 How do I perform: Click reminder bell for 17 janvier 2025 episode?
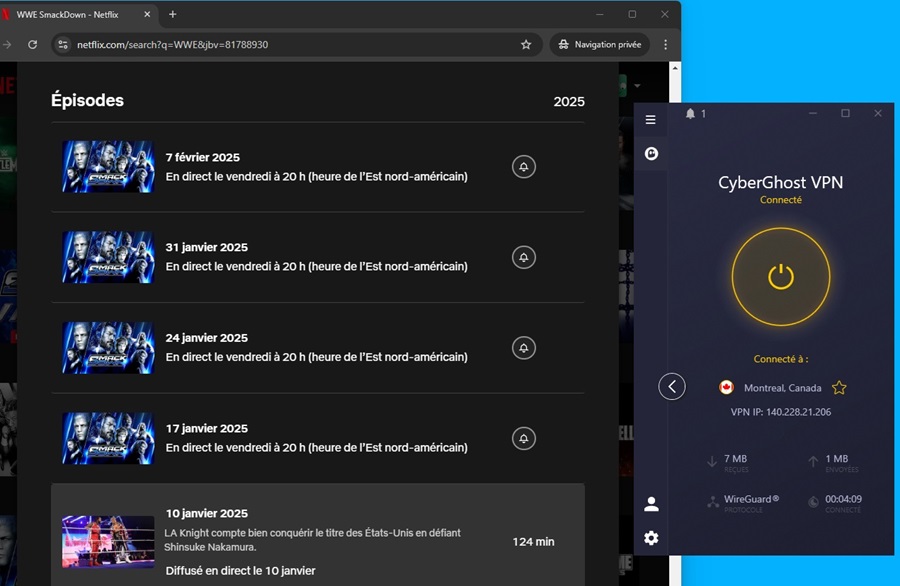[523, 438]
